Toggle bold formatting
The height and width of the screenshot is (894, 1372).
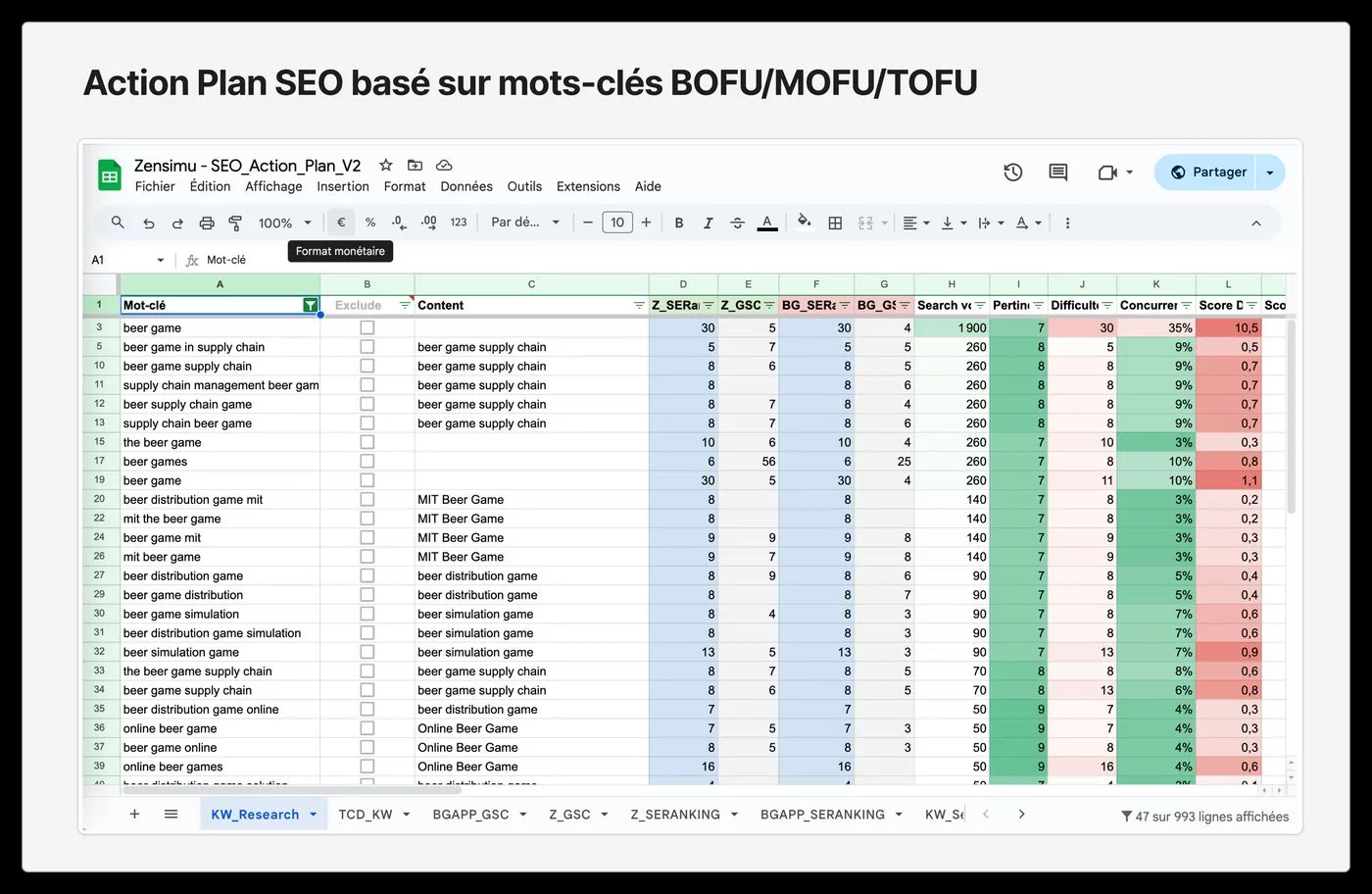[679, 223]
